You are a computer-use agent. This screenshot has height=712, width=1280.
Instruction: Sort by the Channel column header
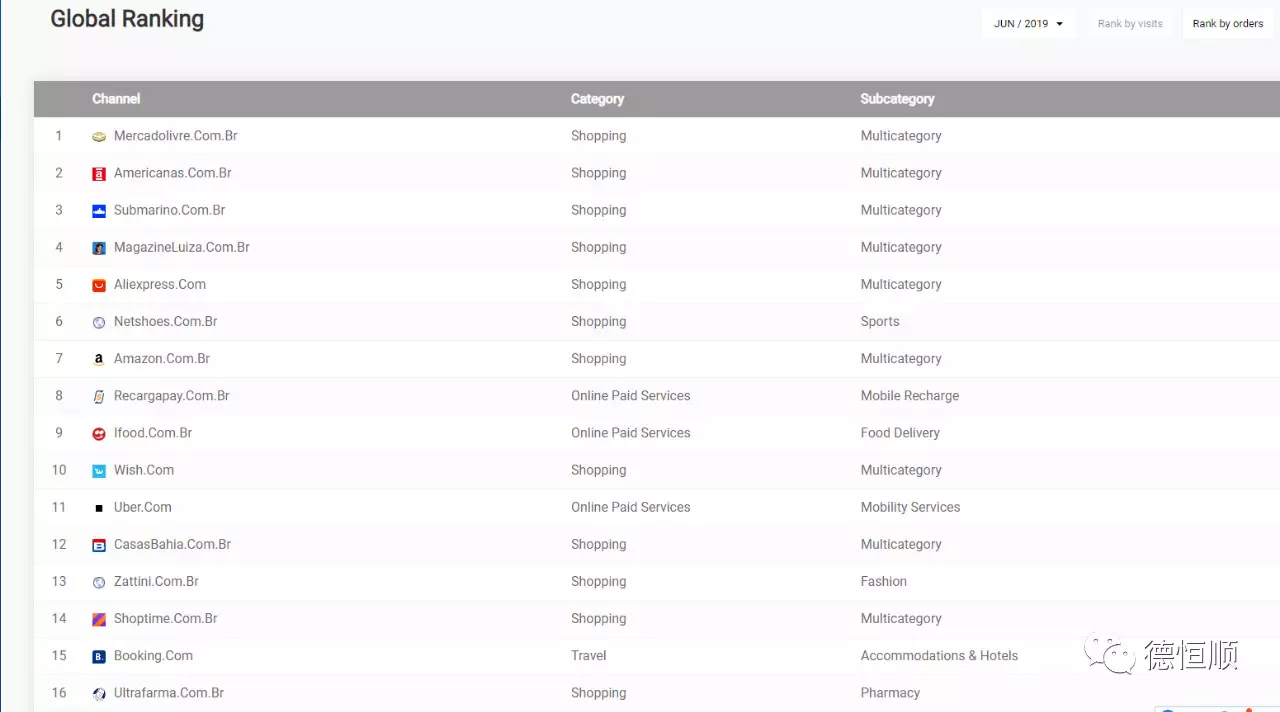116,99
